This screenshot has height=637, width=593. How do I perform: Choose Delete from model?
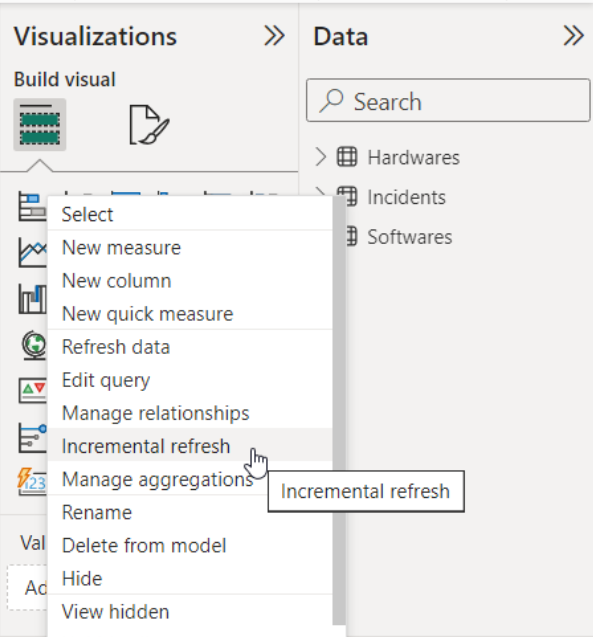[x=190, y=545]
